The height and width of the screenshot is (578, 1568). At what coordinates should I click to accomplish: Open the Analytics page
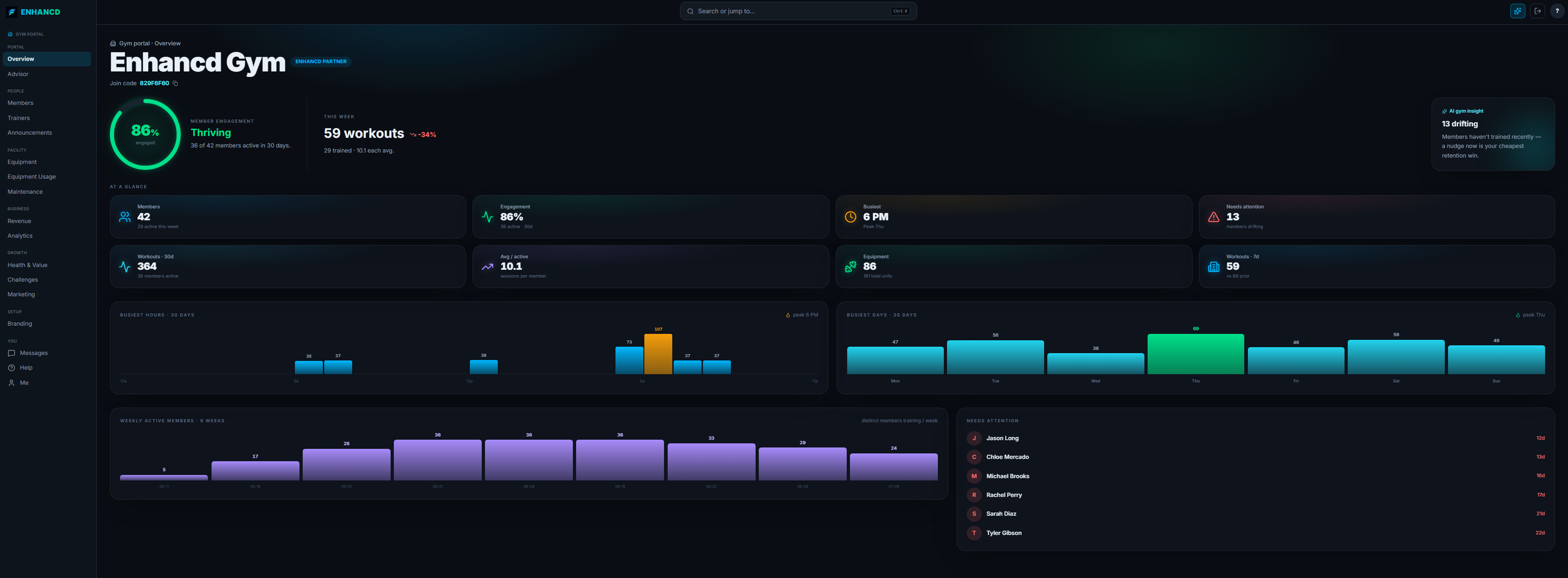point(47,236)
